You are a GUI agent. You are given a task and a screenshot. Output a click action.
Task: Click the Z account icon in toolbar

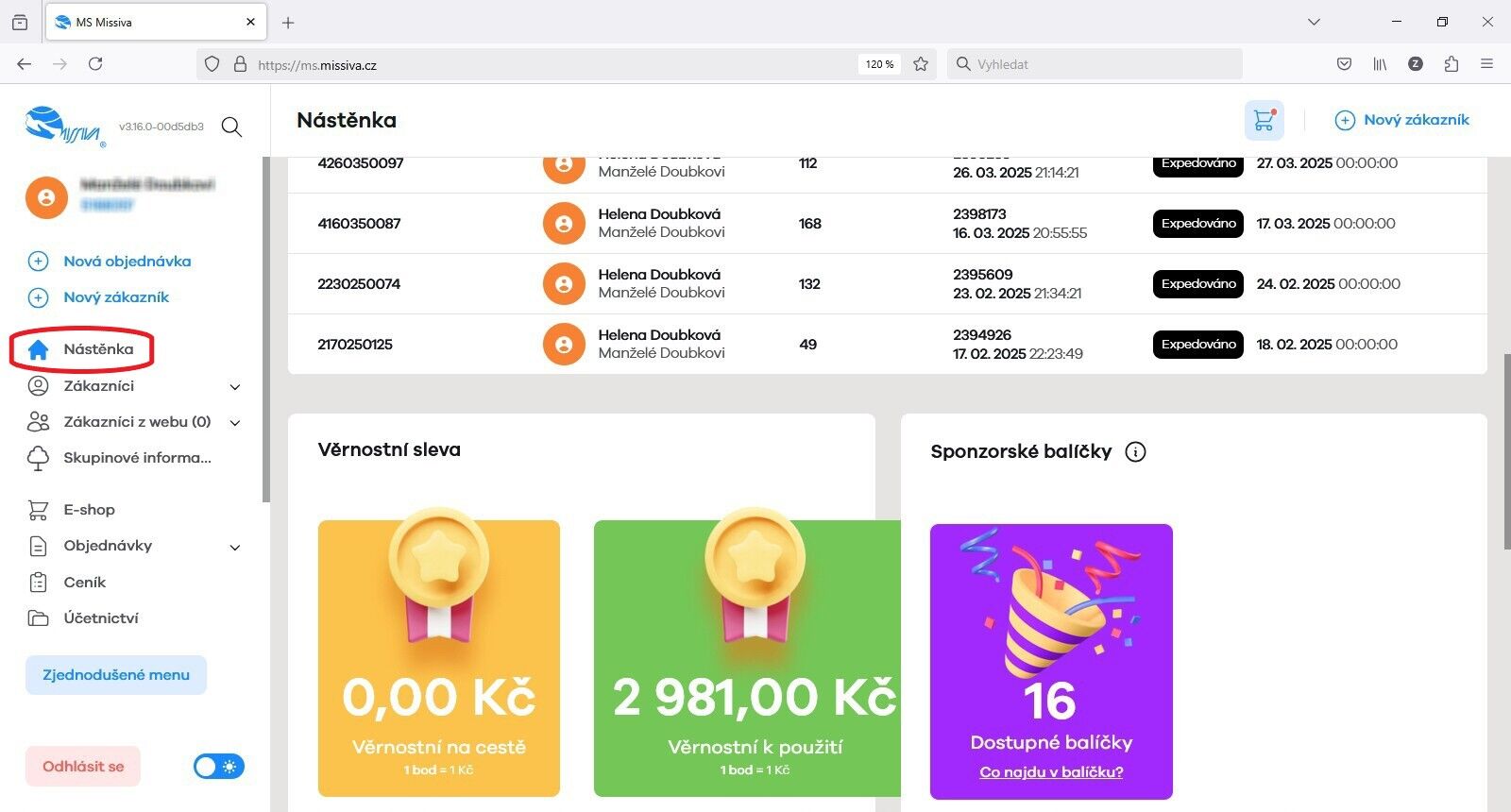[x=1416, y=64]
